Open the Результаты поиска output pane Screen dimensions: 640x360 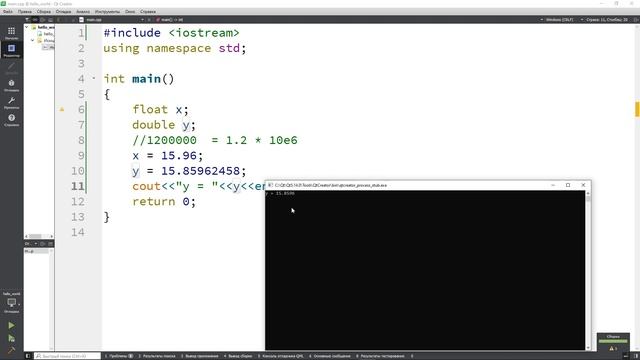[156, 356]
